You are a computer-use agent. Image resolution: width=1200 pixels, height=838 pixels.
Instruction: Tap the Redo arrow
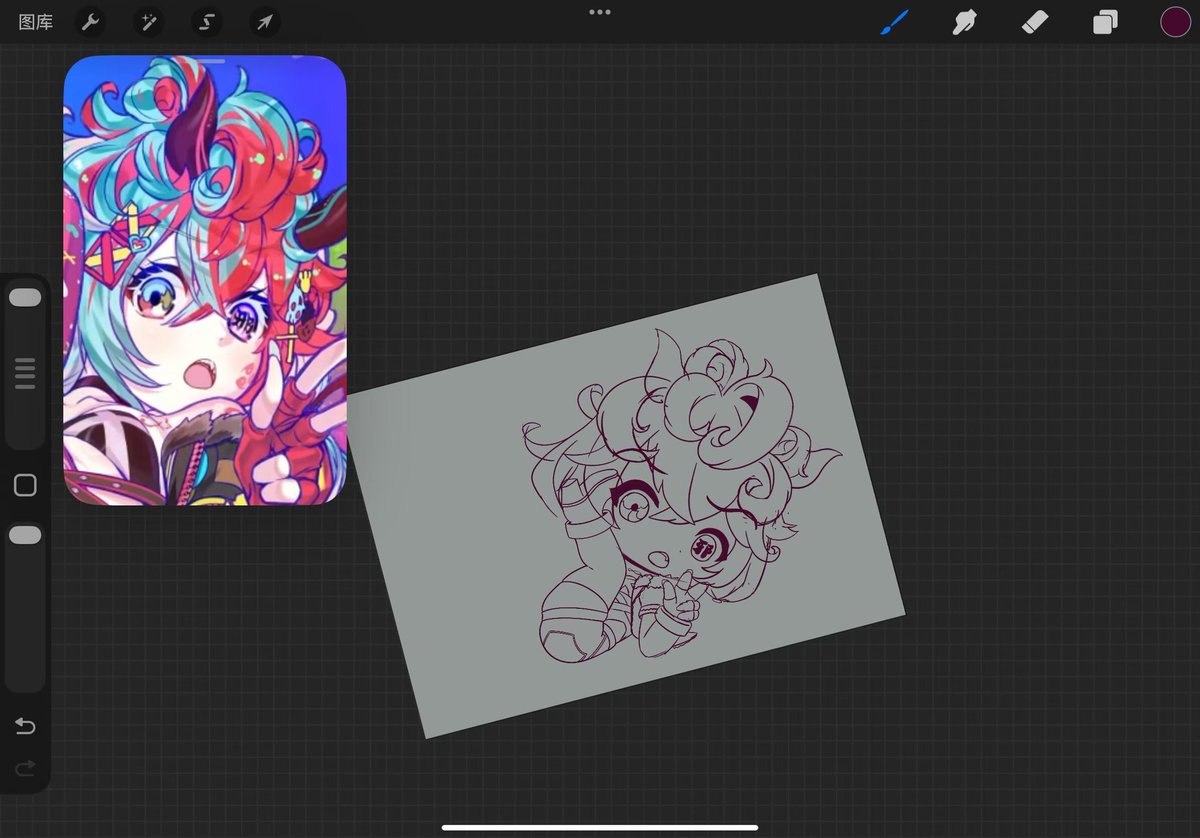pos(25,768)
